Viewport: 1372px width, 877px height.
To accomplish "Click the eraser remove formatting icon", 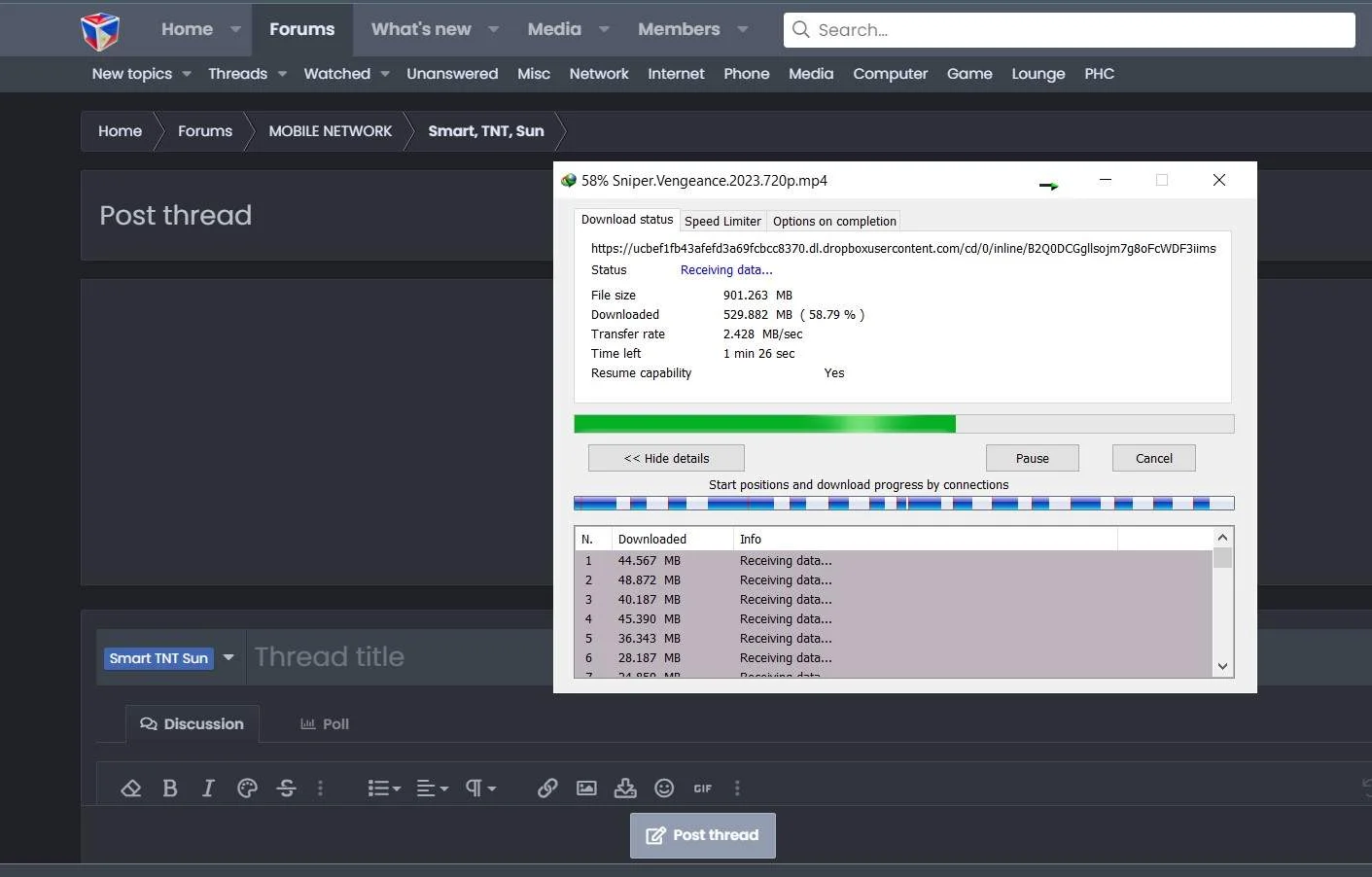I will [x=131, y=789].
